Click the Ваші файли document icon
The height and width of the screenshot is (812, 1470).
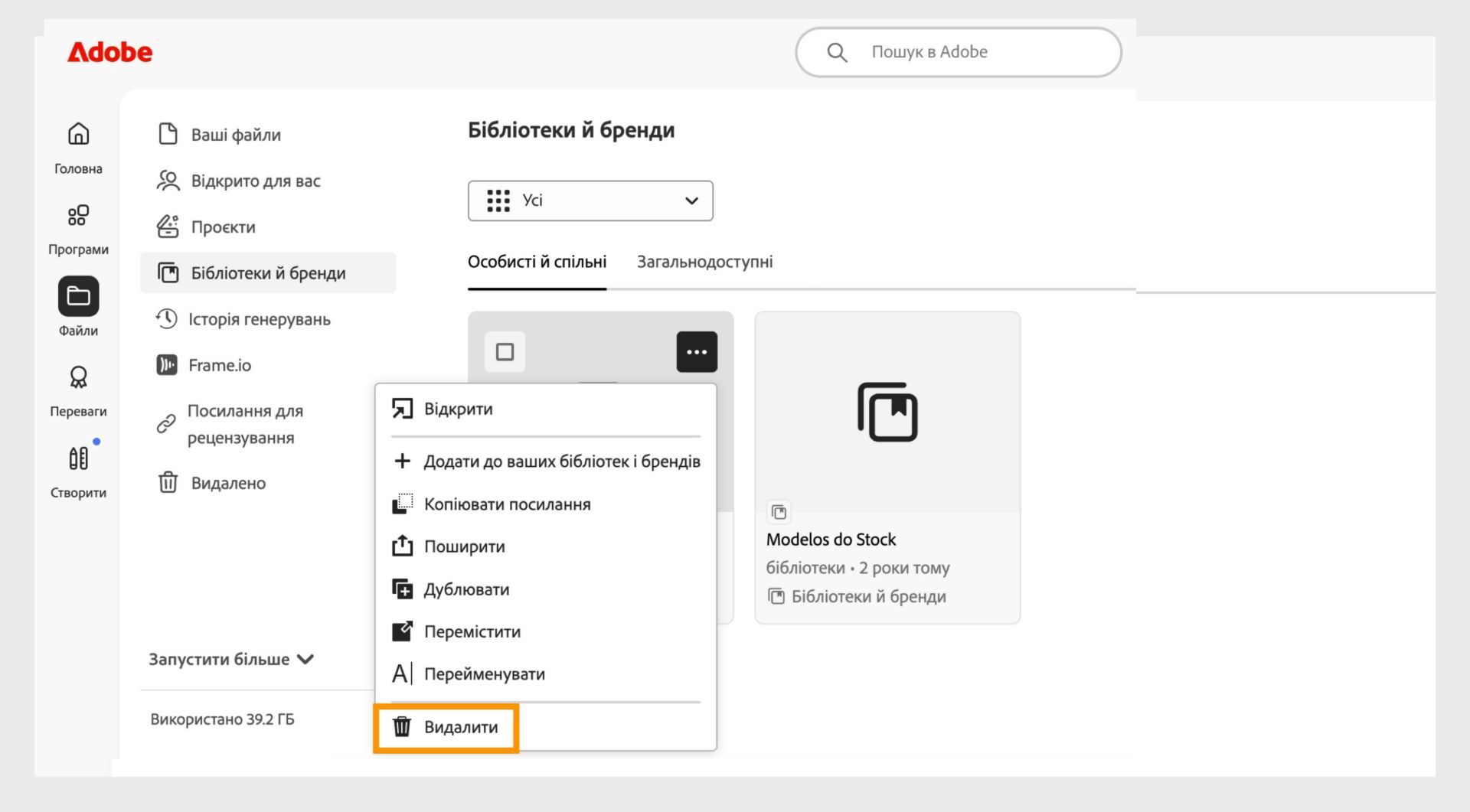168,134
